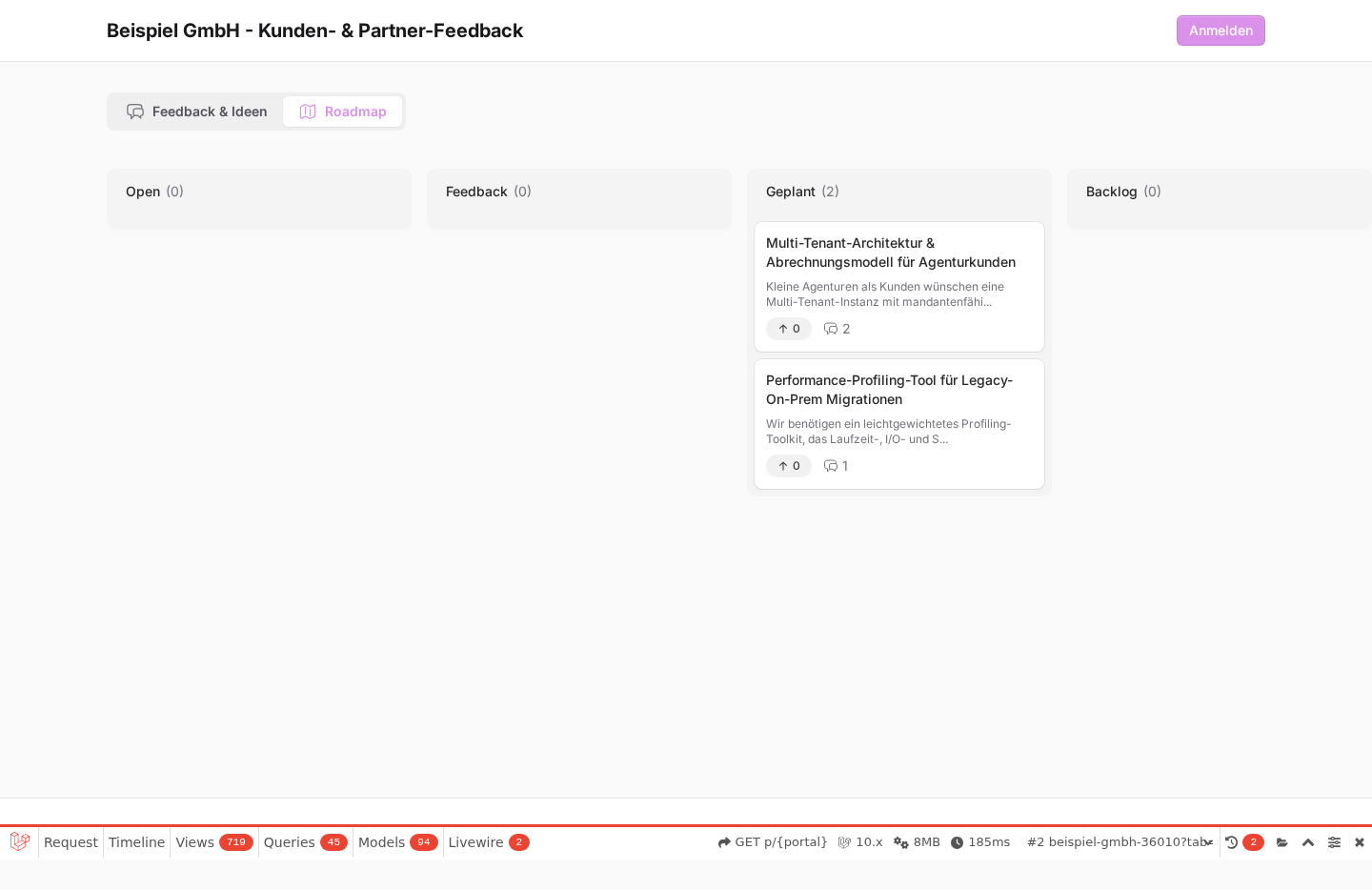Click the GET p/{portal} route indicator
The height and width of the screenshot is (890, 1372).
click(x=773, y=842)
